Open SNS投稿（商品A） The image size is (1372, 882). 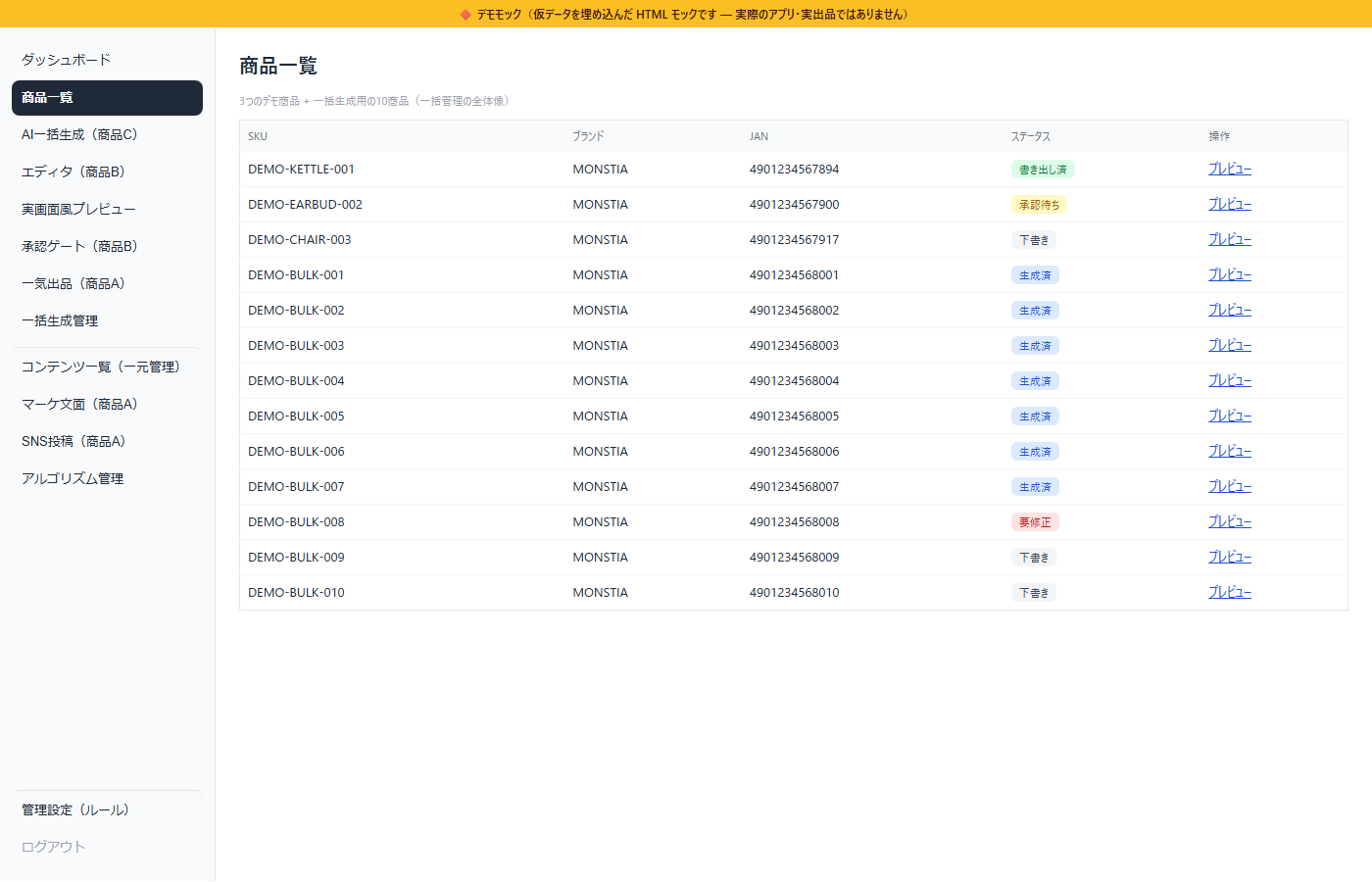[x=107, y=442]
